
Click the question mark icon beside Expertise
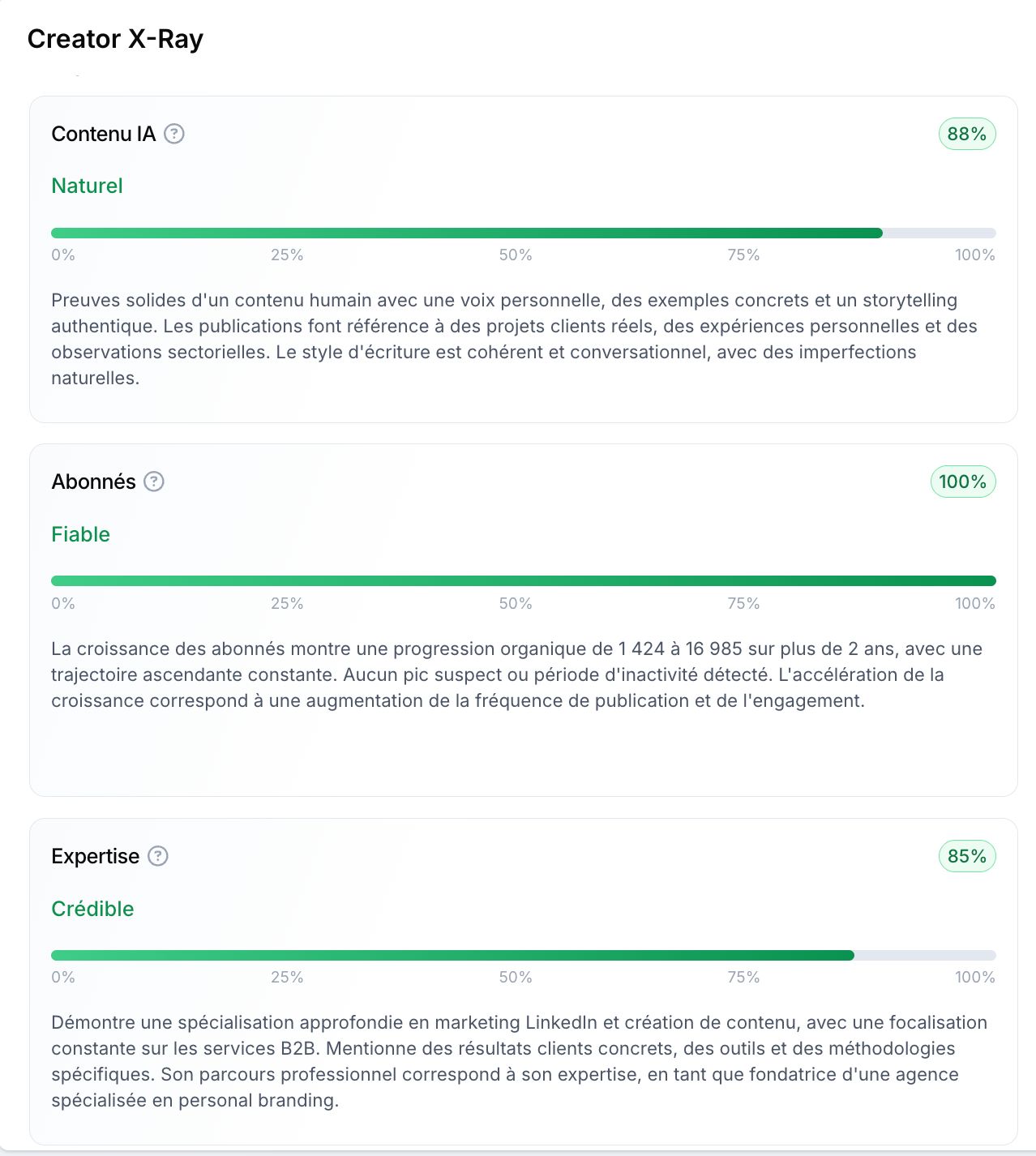(x=158, y=856)
